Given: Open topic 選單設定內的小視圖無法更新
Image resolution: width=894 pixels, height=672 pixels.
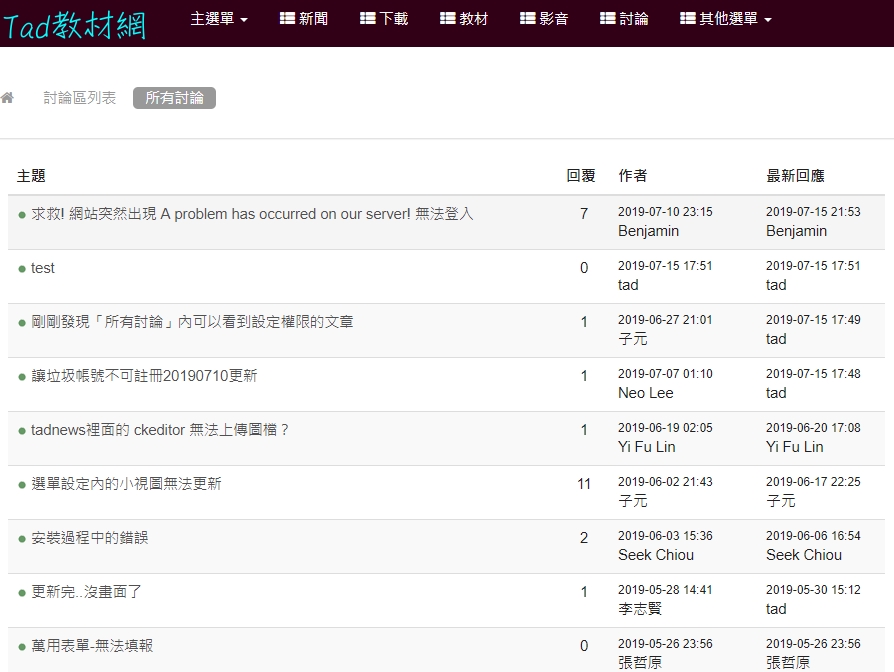Looking at the screenshot, I should (x=126, y=484).
